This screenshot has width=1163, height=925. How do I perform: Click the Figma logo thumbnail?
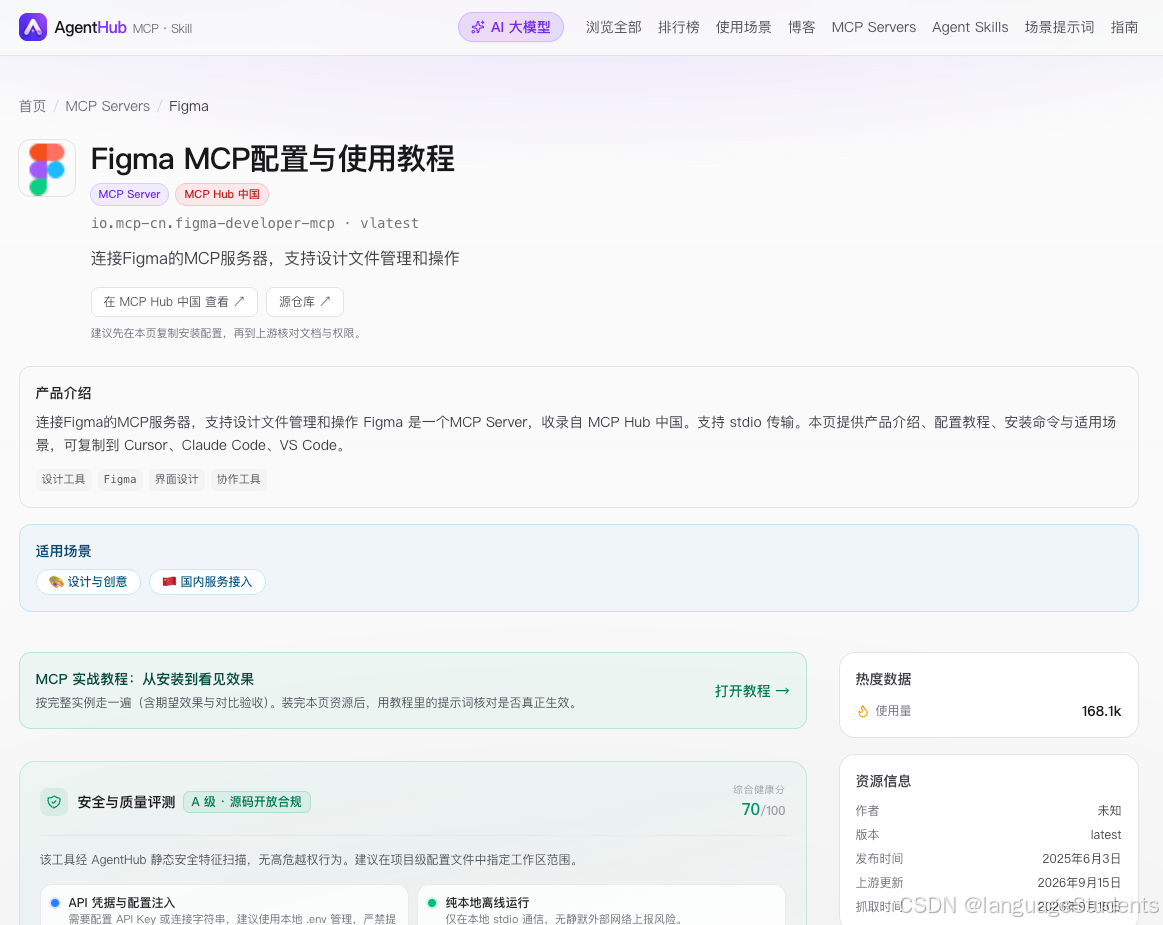tap(47, 168)
